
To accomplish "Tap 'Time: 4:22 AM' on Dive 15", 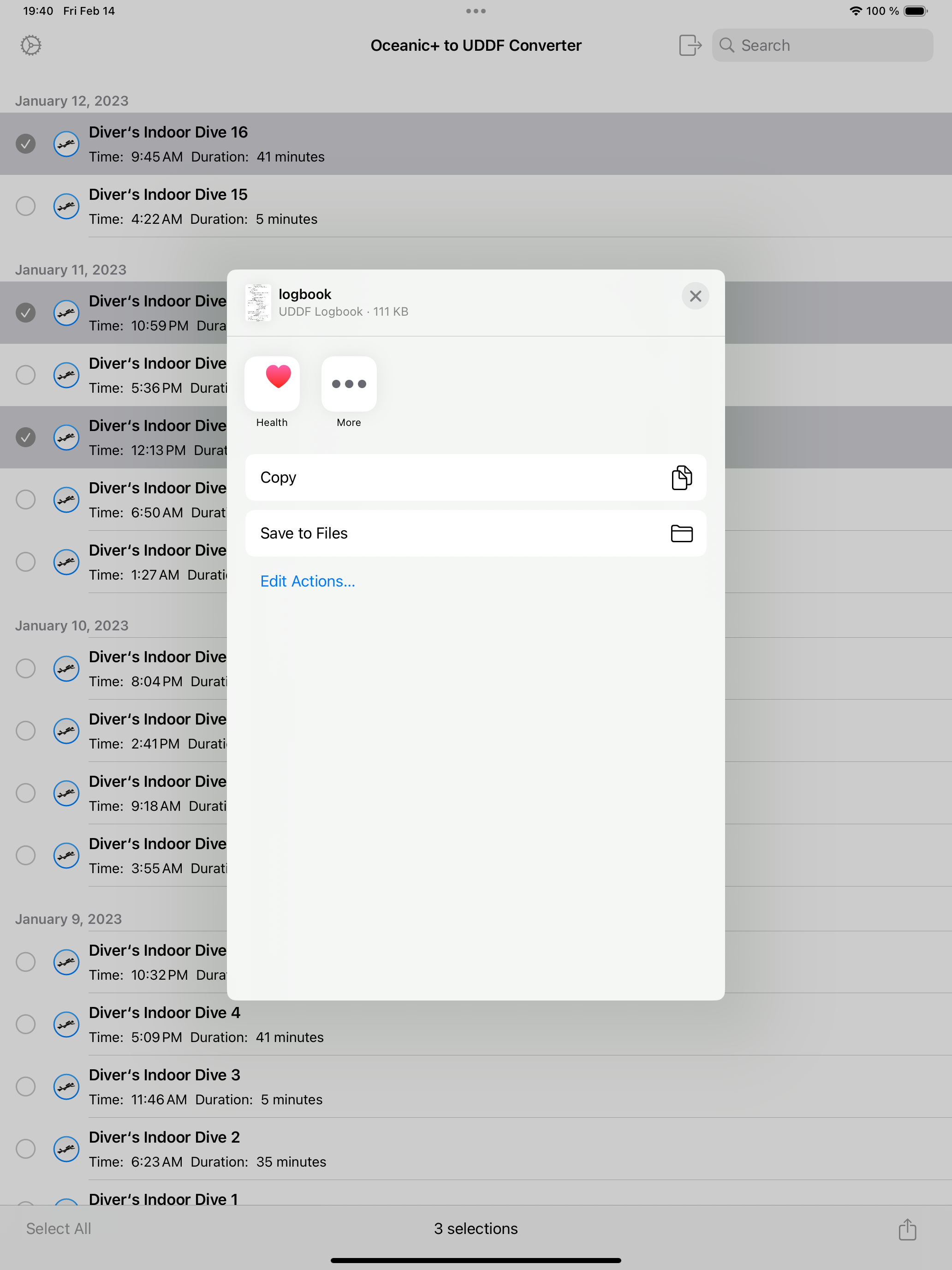I will [x=136, y=219].
